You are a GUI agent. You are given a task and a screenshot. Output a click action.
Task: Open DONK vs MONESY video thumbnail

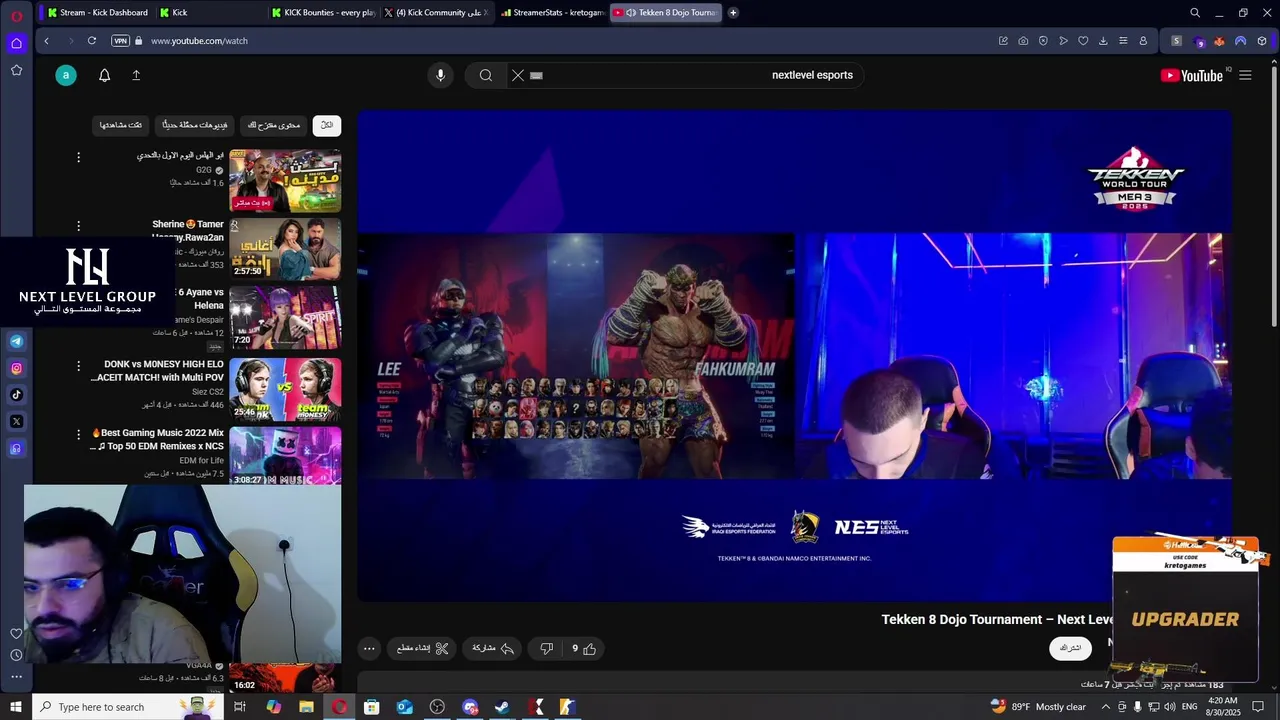[x=285, y=388]
